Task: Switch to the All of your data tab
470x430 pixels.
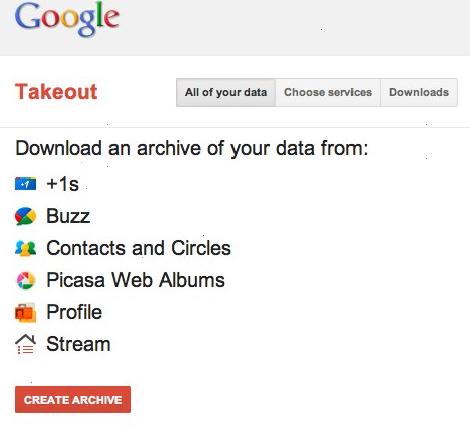Action: tap(226, 92)
